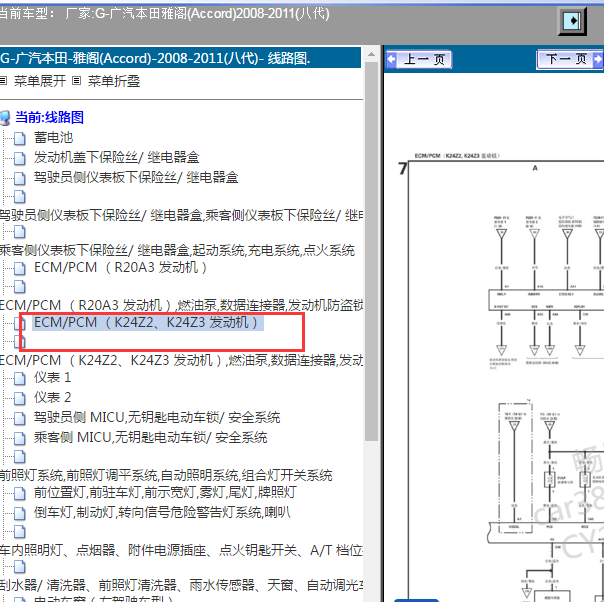Open the 仪表 1 diagram
Image resolution: width=604 pixels, height=602 pixels.
52,377
